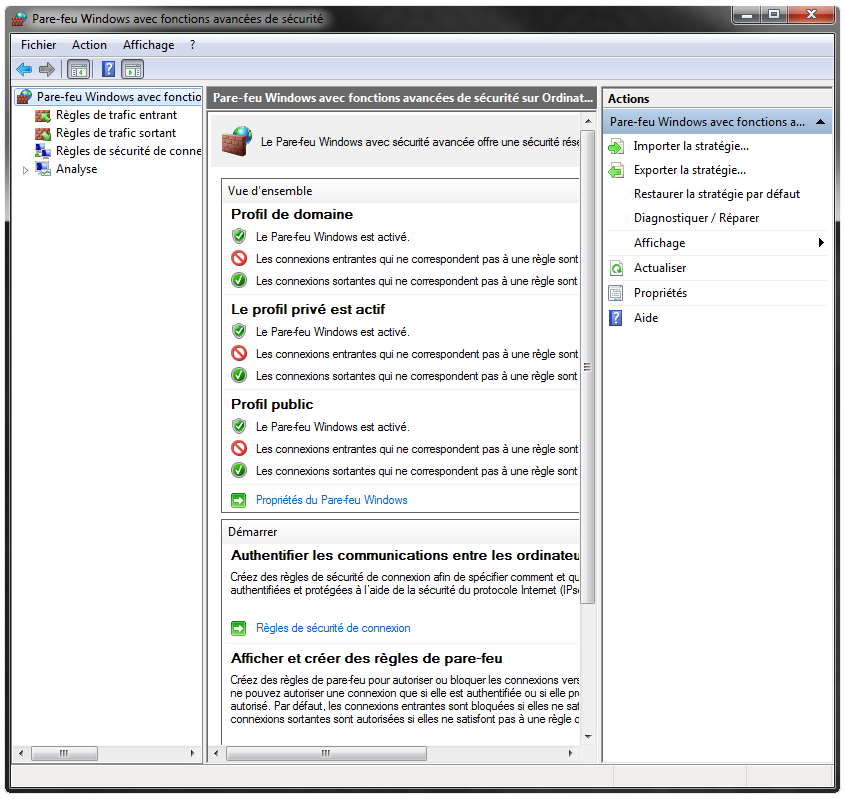This screenshot has width=845, height=799.
Task: Click Restaurer la stratégie par défaut
Action: (717, 194)
